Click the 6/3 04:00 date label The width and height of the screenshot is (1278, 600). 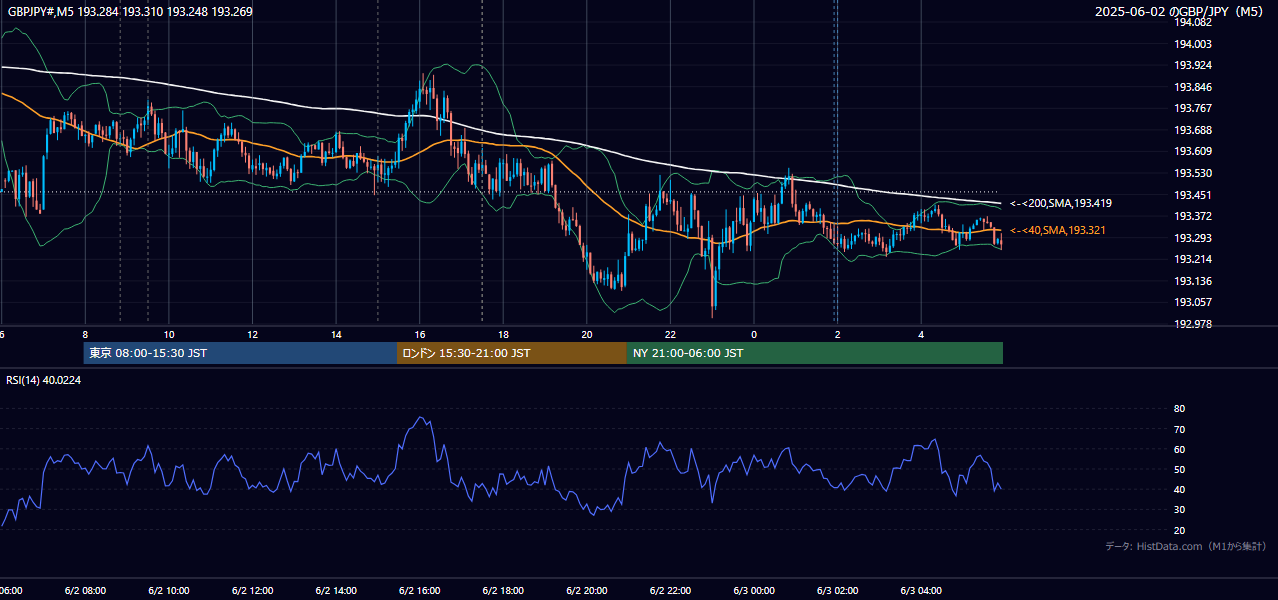pos(922,591)
